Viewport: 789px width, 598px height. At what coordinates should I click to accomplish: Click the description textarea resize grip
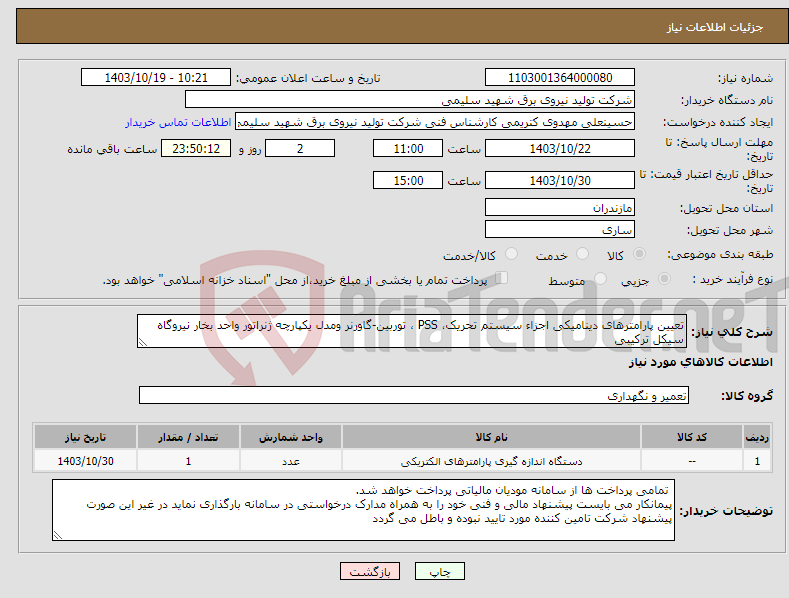pyautogui.click(x=143, y=342)
